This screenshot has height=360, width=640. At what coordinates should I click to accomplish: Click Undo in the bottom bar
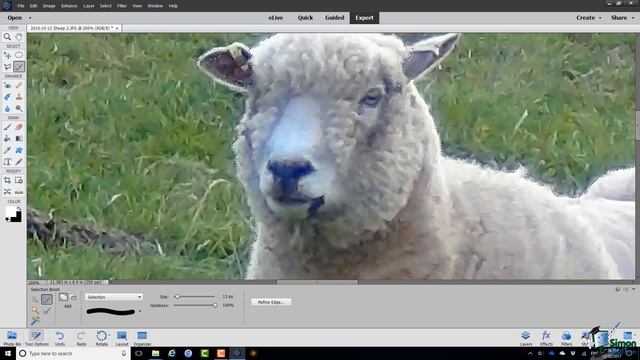point(60,338)
